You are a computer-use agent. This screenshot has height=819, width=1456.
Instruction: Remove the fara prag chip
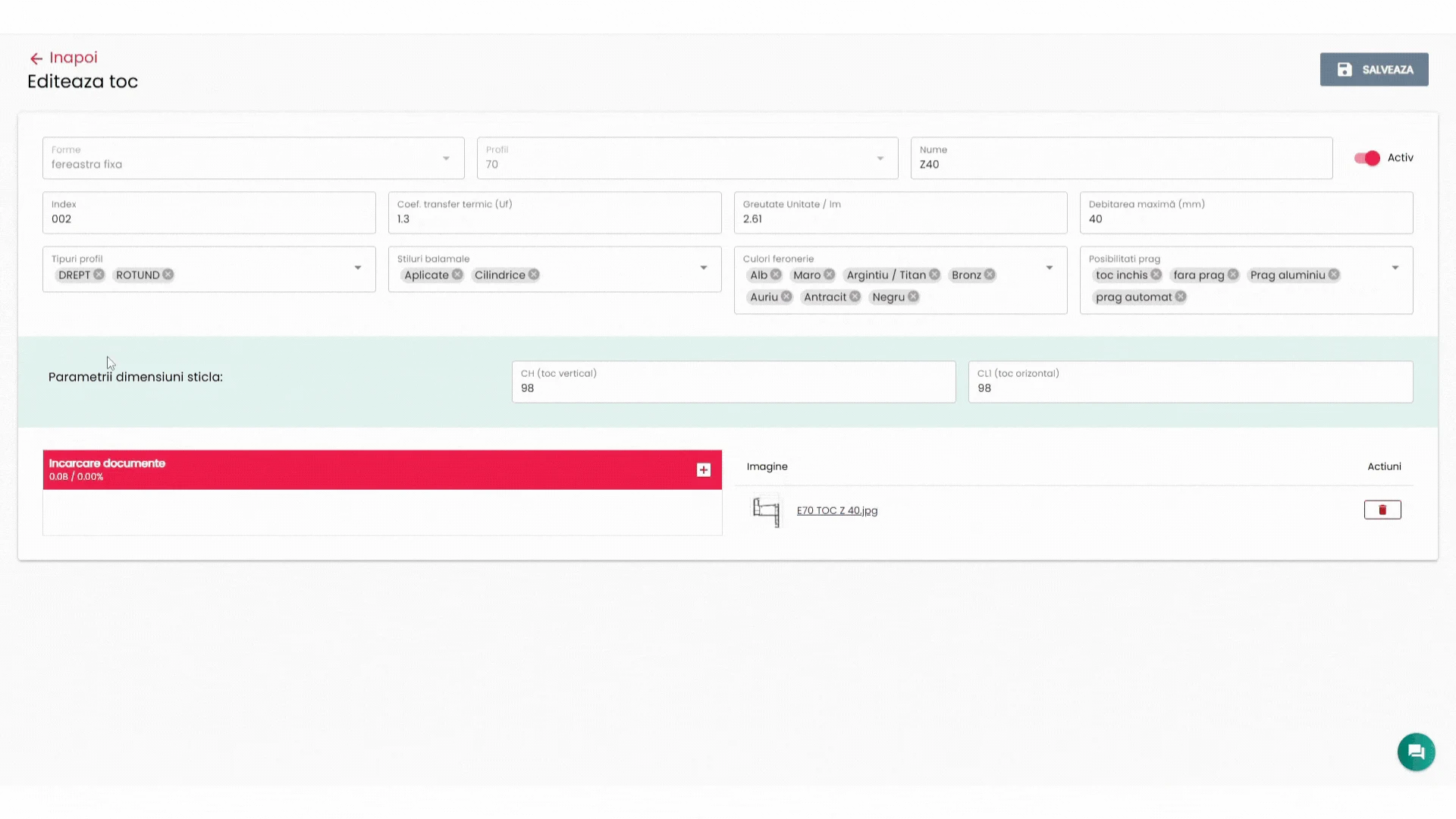point(1233,275)
